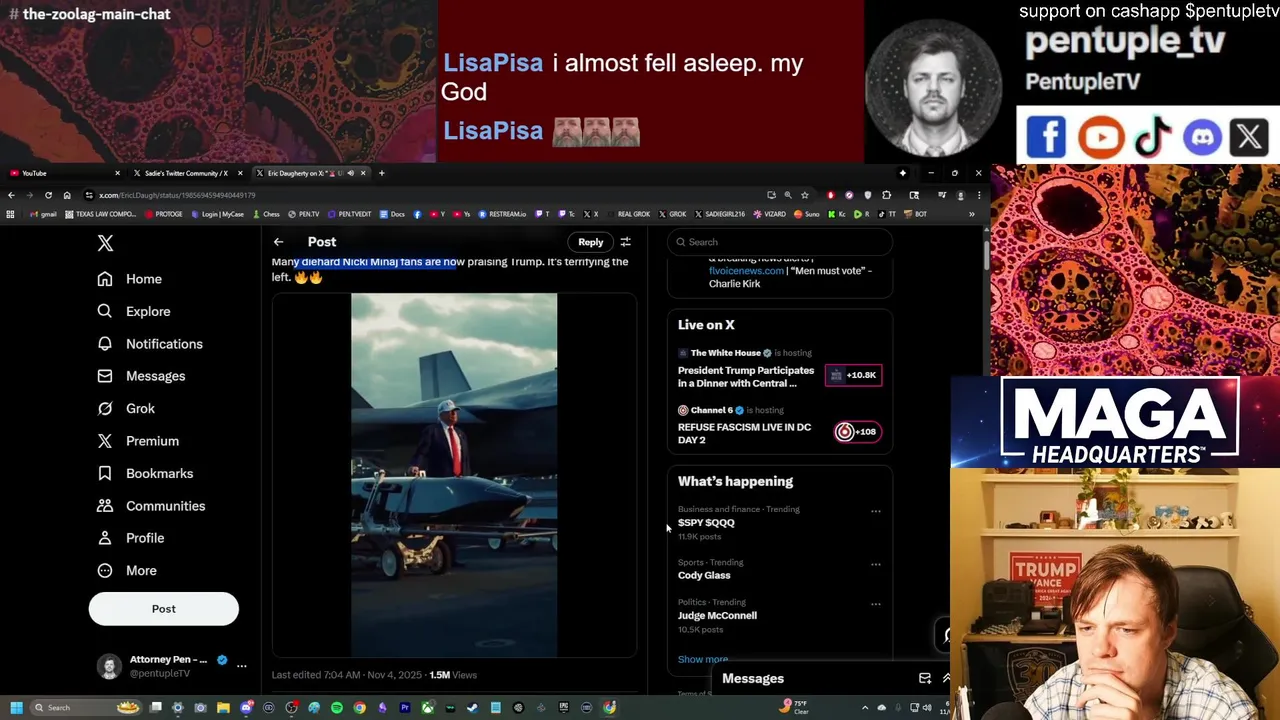Play the Trump jet video

tap(454, 475)
